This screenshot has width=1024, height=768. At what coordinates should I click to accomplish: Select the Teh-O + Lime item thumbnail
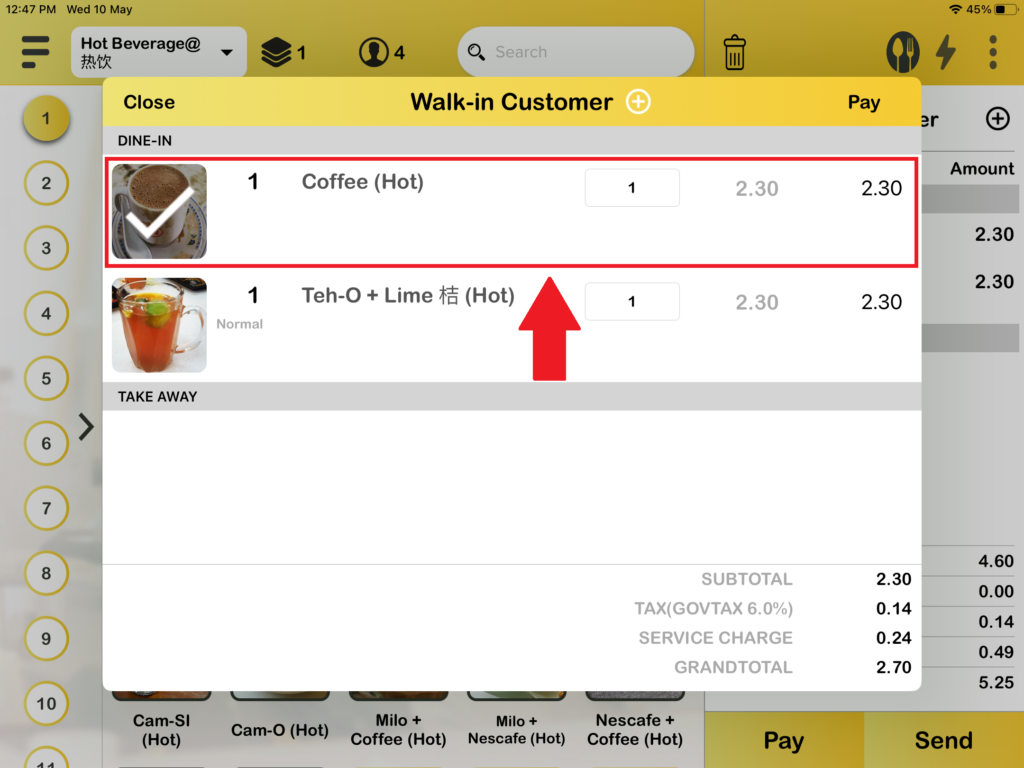(x=159, y=325)
